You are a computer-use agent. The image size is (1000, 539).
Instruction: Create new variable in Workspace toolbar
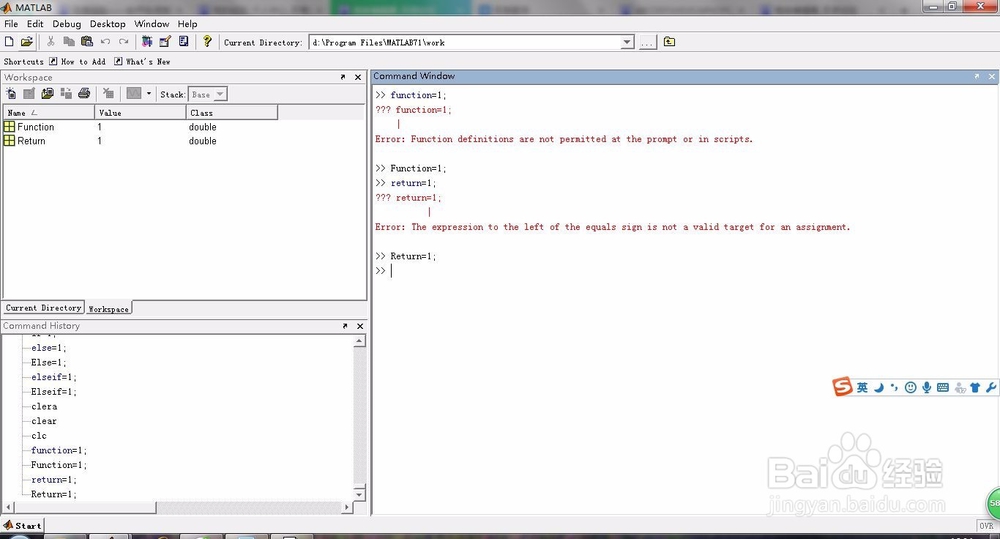coord(11,94)
